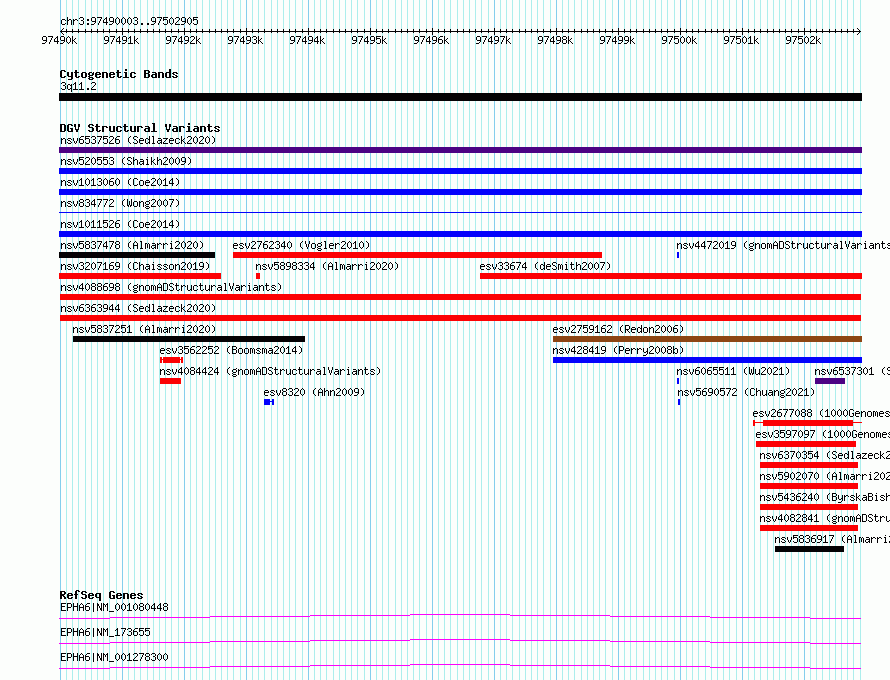Click the tiny nsv6065511 (Wu2021) marker

(678, 381)
